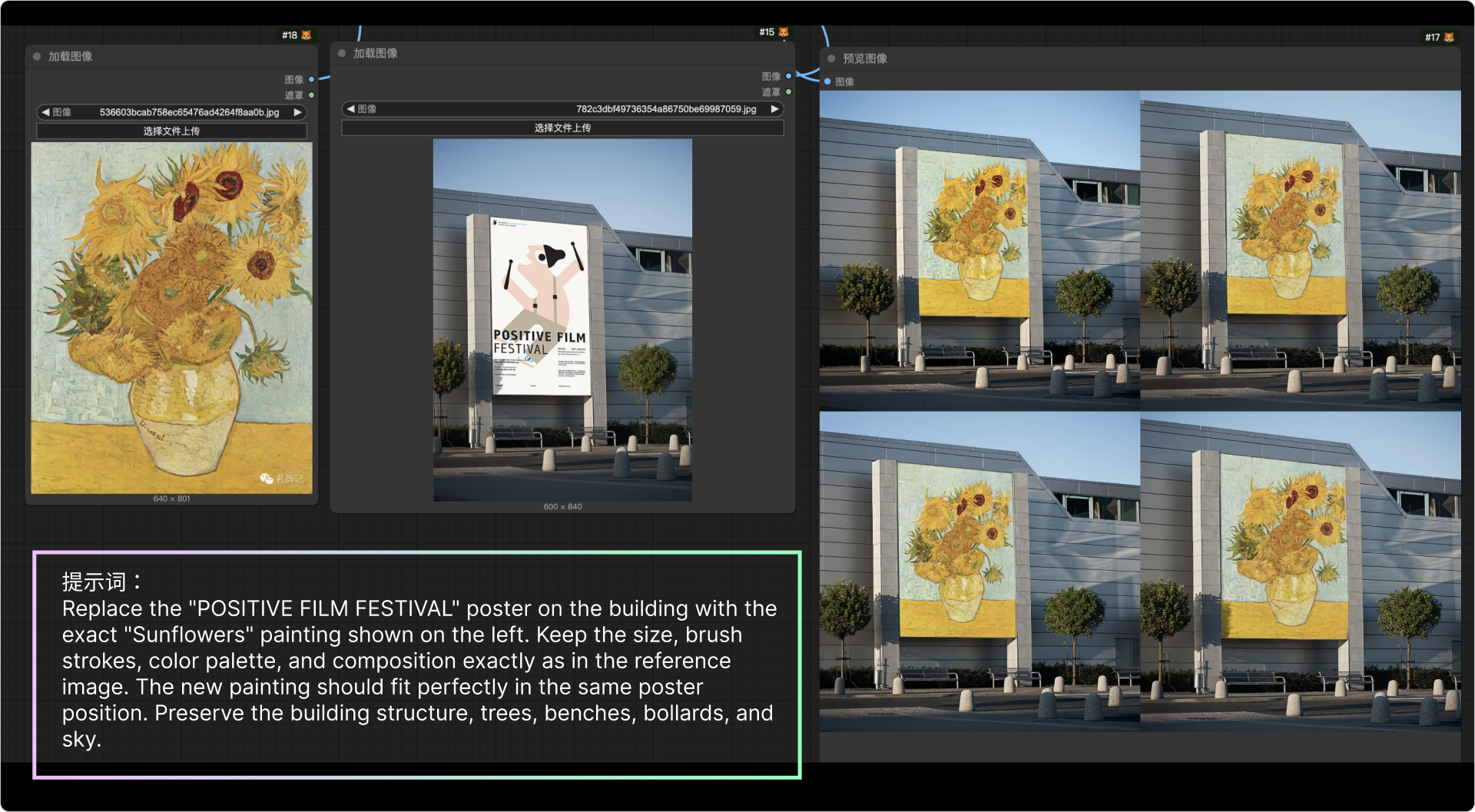
Task: Click the 预览图像 node title
Action: pyautogui.click(x=865, y=58)
